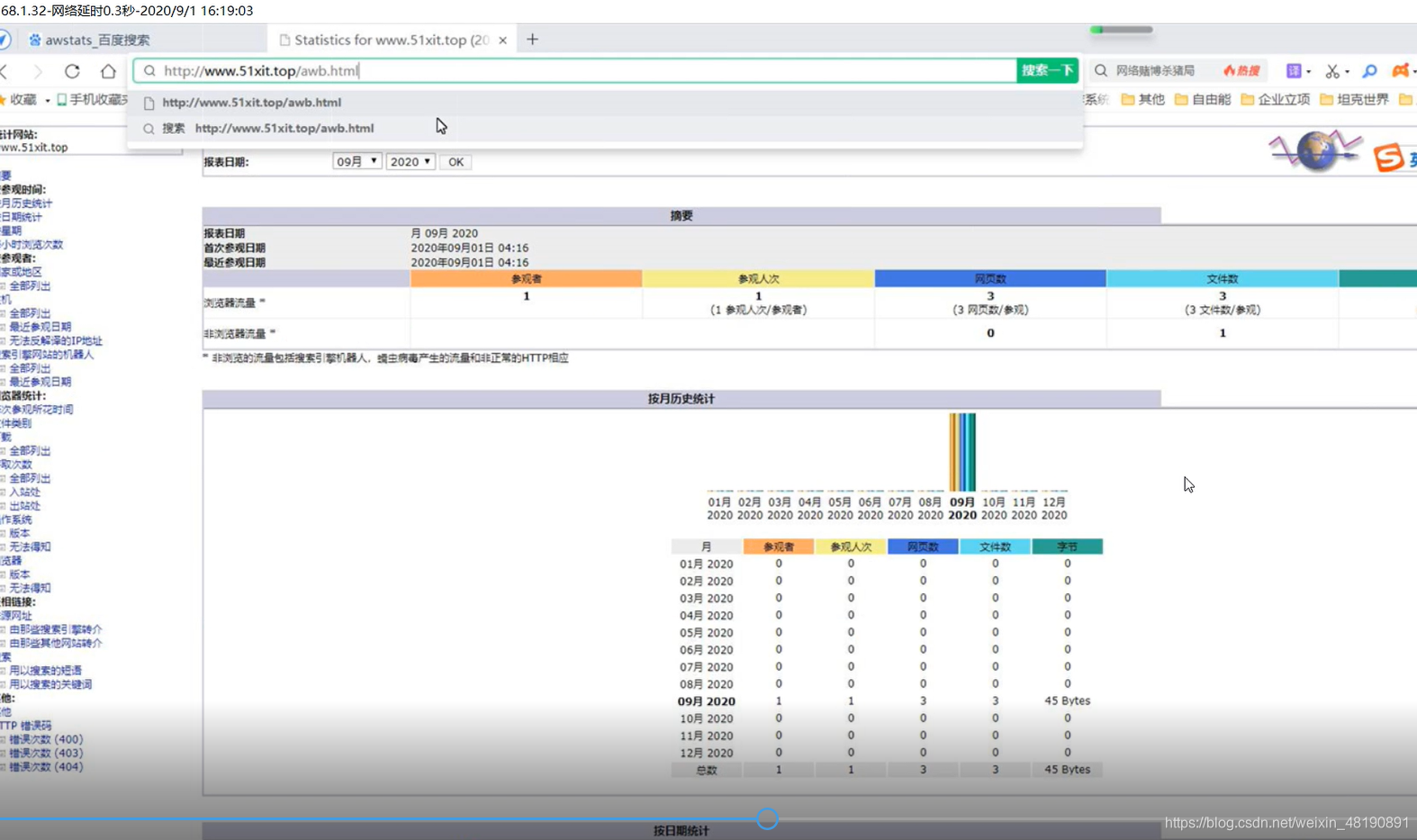This screenshot has height=840, width=1417.
Task: Click the right-side search box 网络赌博杀猪局
Action: 1155,71
